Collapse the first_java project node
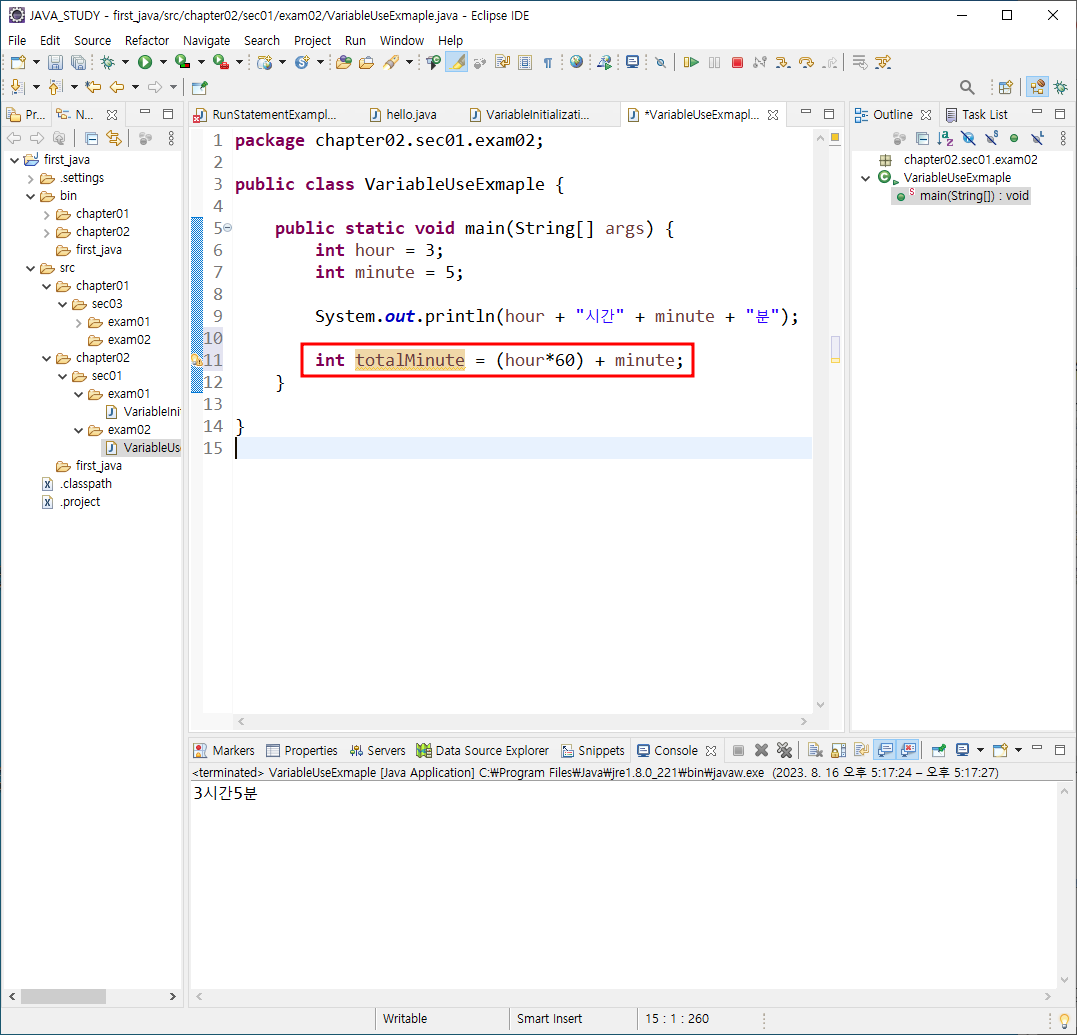 point(14,160)
